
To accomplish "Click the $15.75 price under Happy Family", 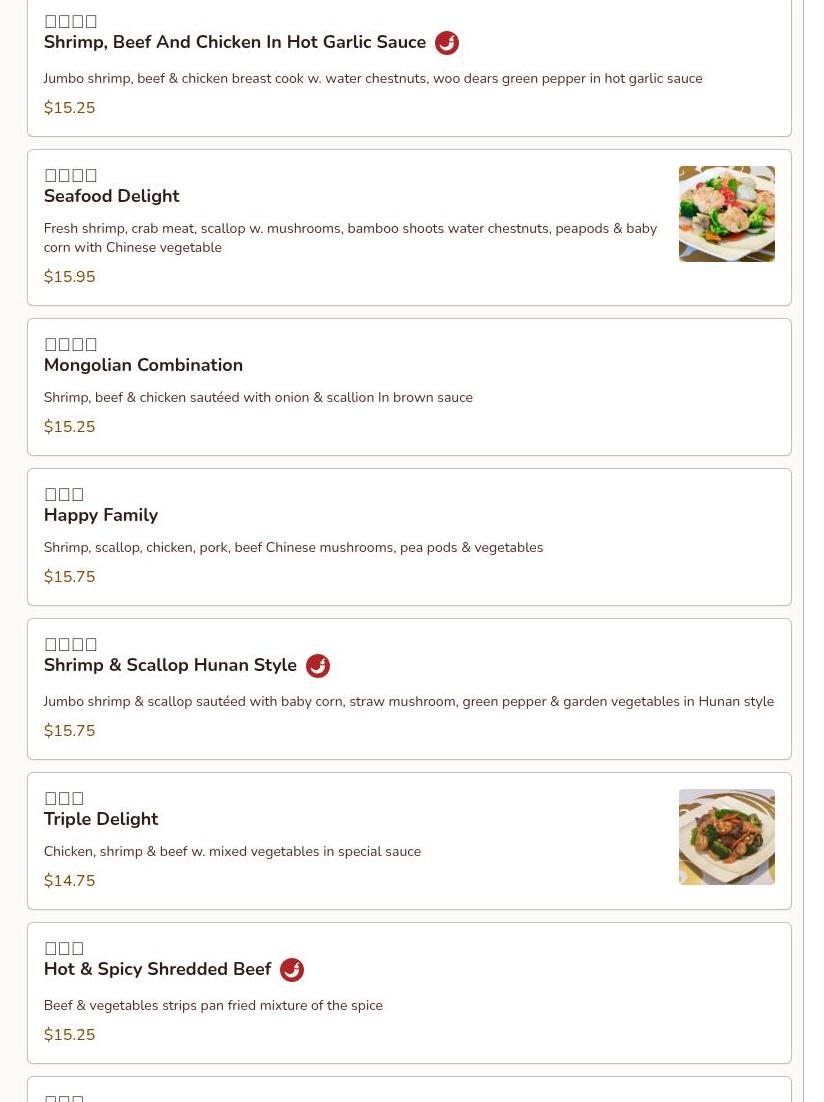I will (69, 576).
